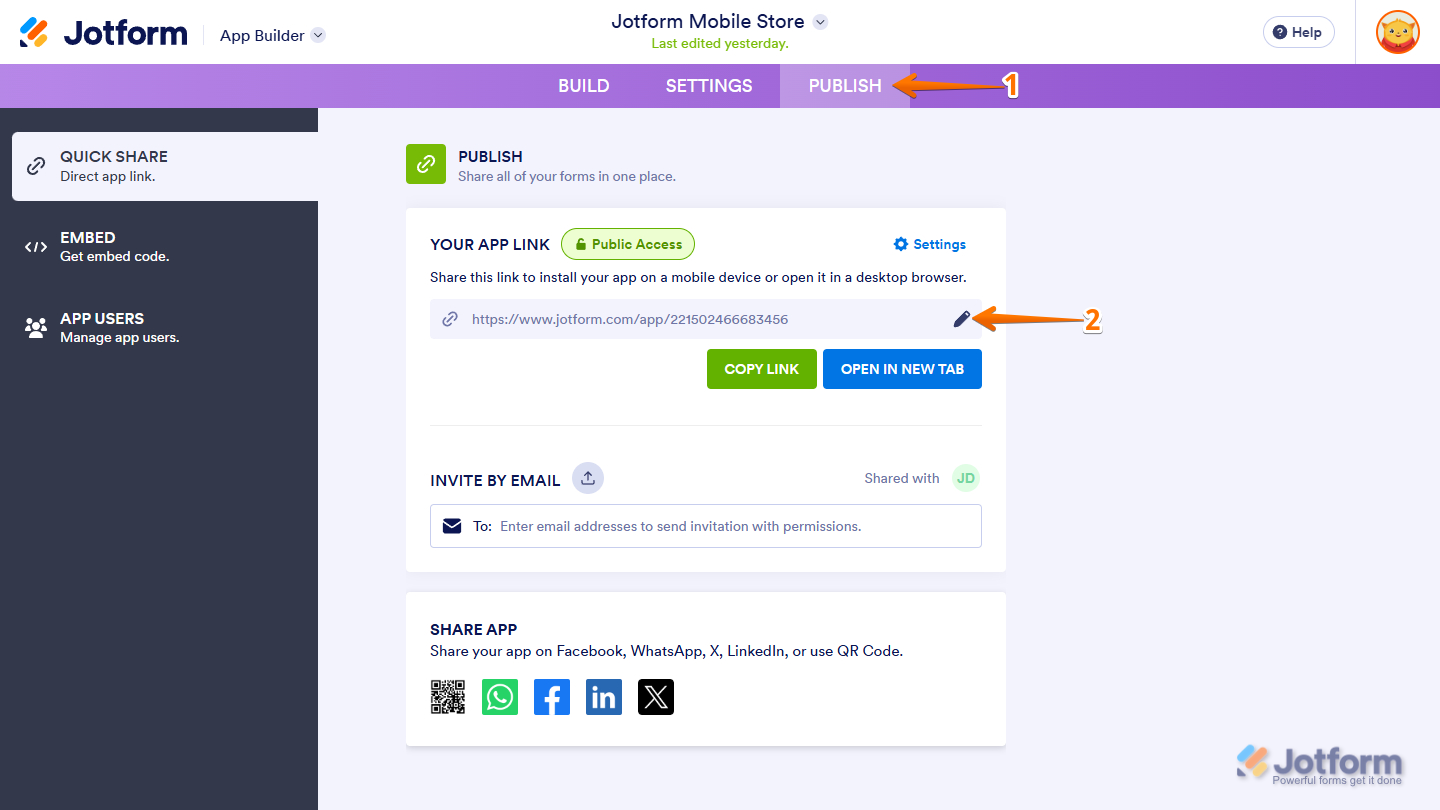Open WhatsApp sharing icon
The image size is (1440, 810).
tap(500, 697)
